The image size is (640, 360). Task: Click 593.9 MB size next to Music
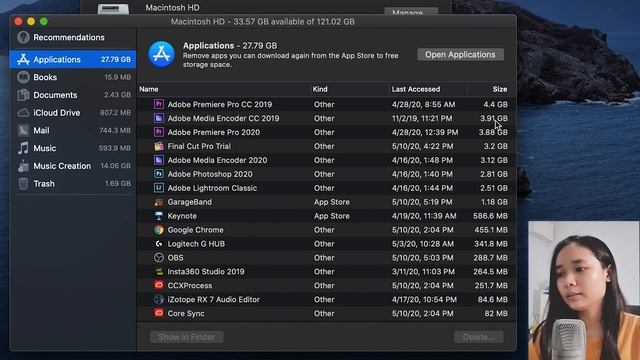pos(115,148)
